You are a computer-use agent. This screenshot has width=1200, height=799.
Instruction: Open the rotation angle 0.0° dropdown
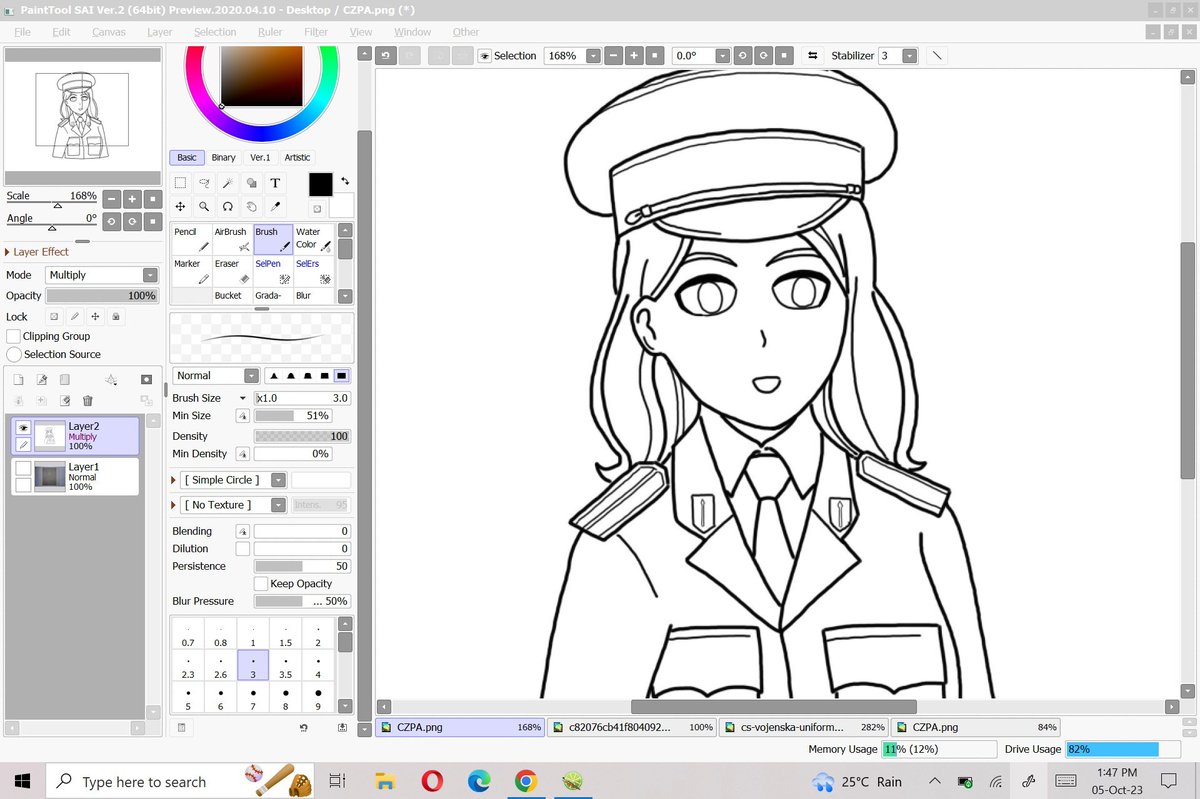[721, 56]
